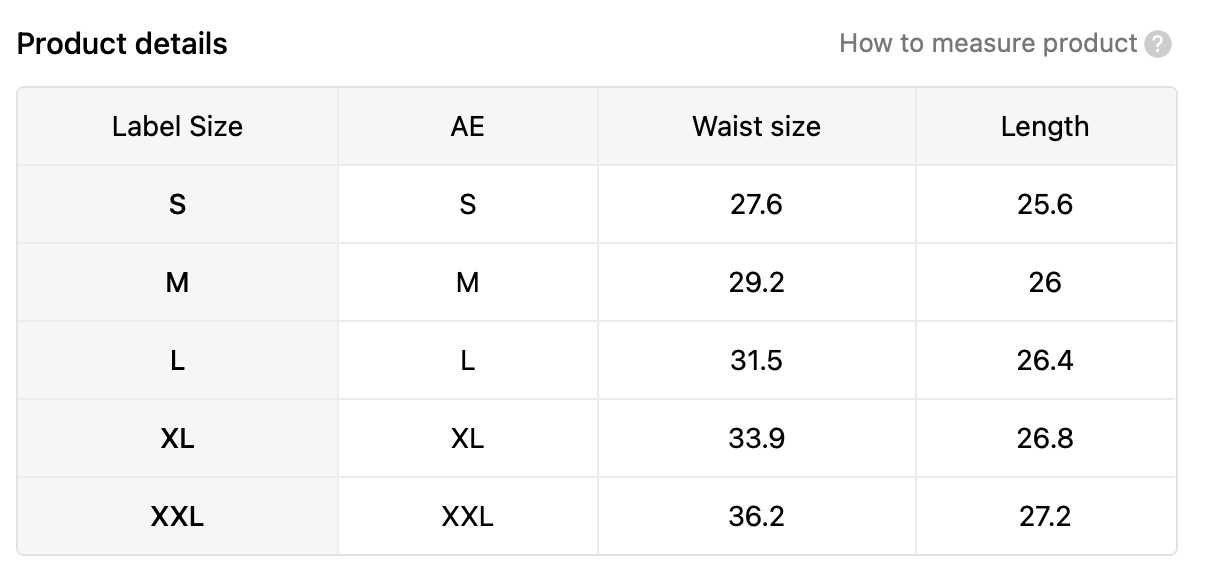Click the 26.8 length value
The image size is (1208, 582).
(x=1045, y=438)
